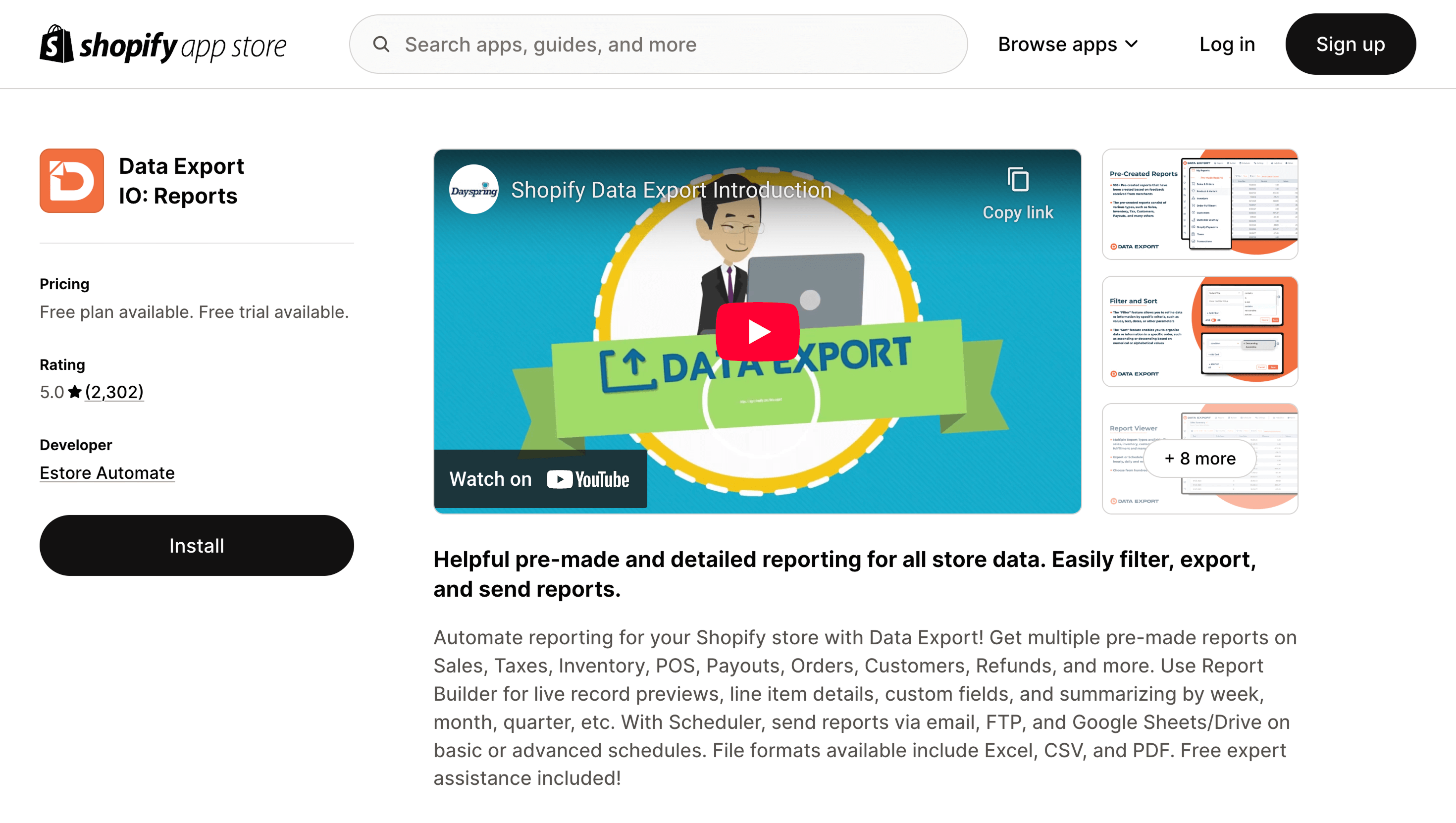
Task: Open the 2,302 reviews link
Action: pyautogui.click(x=114, y=392)
